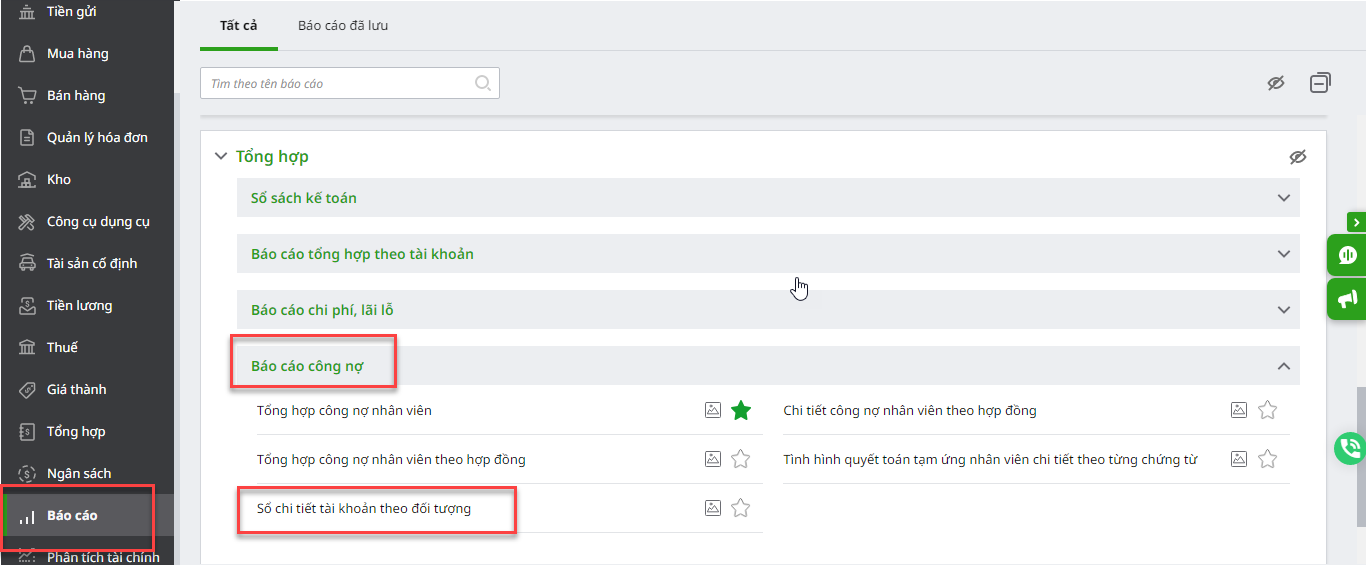Preview image of Tổng hợp công nợ nhân viên

713,410
